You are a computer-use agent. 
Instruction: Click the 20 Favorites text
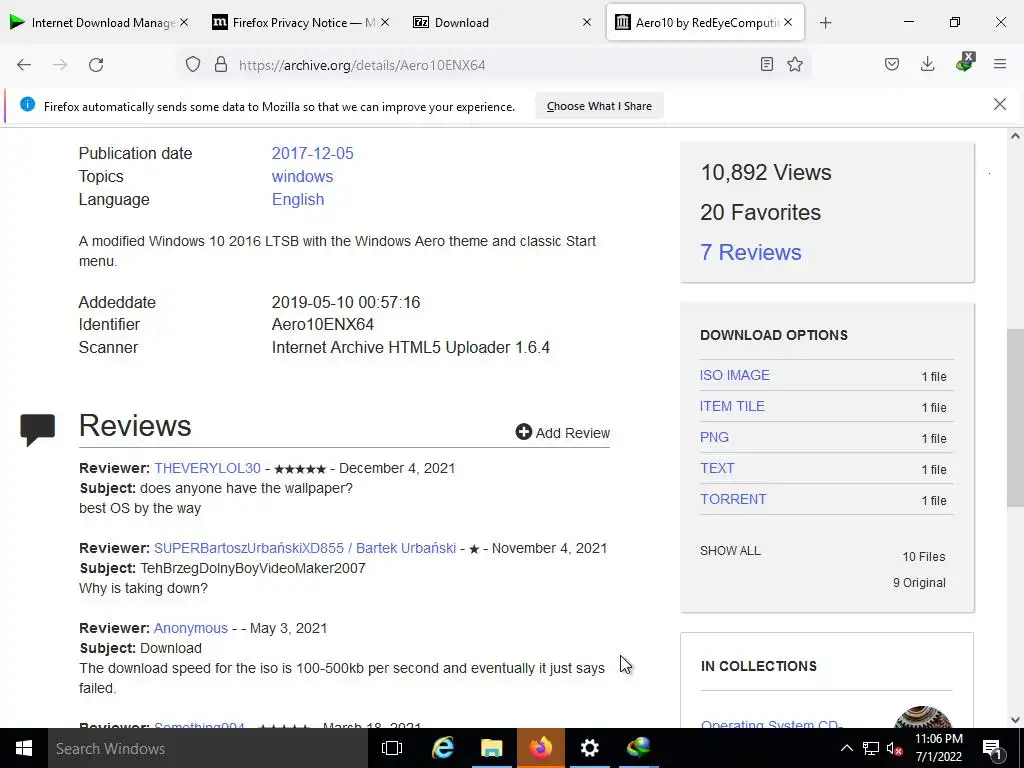760,212
